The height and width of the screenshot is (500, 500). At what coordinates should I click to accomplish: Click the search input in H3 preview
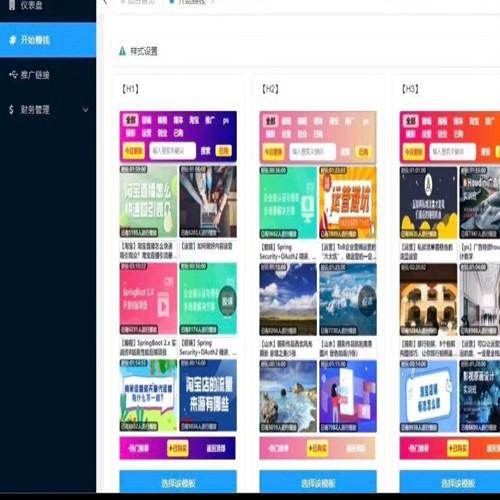point(452,152)
